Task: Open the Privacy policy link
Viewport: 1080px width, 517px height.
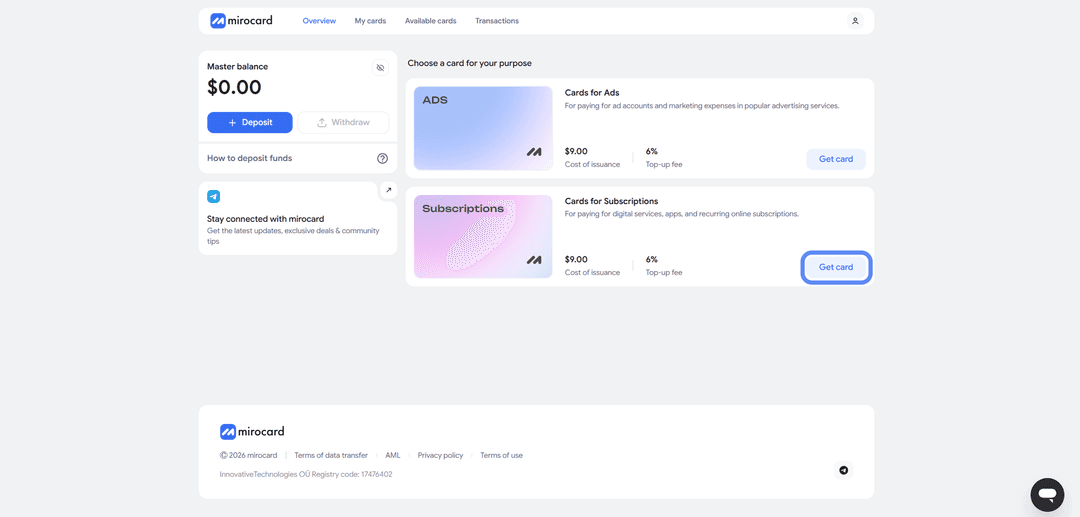Action: click(x=440, y=455)
